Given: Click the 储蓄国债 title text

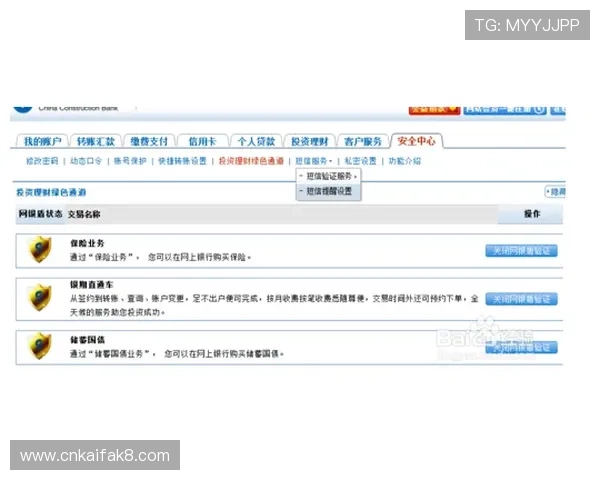Looking at the screenshot, I should (x=87, y=340).
